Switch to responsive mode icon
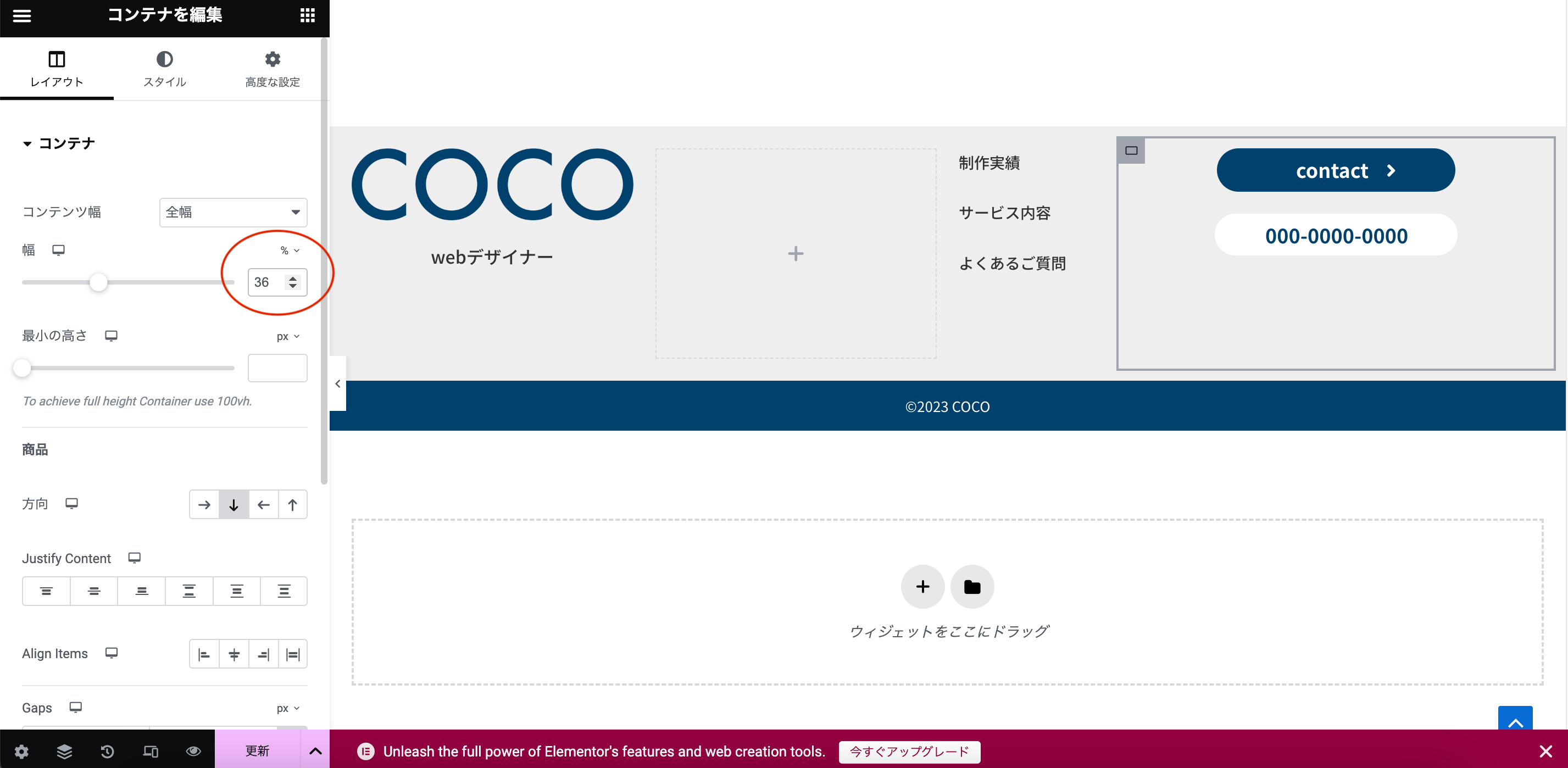This screenshot has width=1568, height=768. [151, 752]
